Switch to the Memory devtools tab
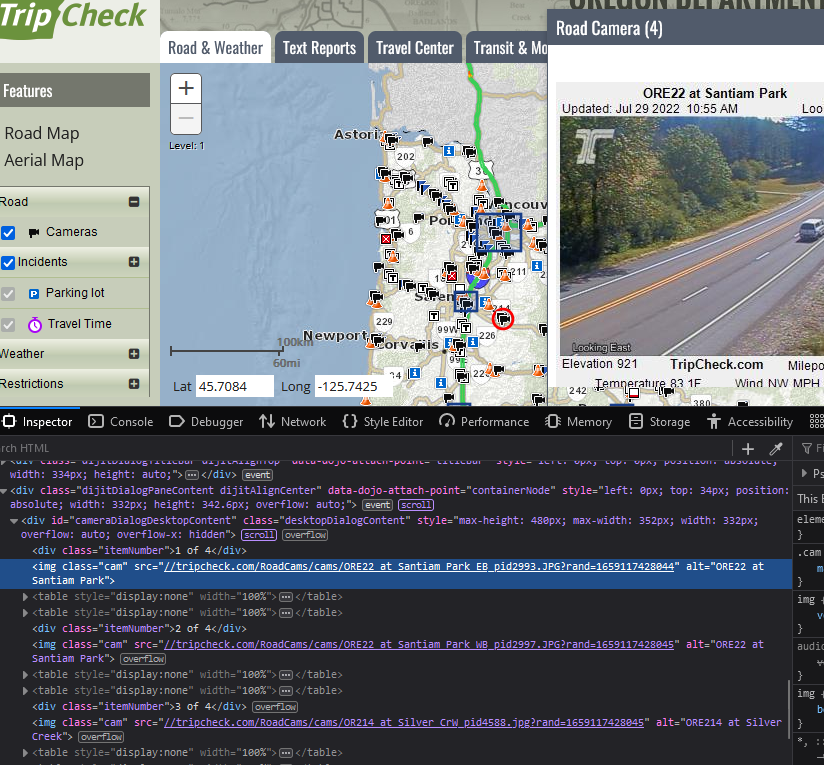 point(579,421)
